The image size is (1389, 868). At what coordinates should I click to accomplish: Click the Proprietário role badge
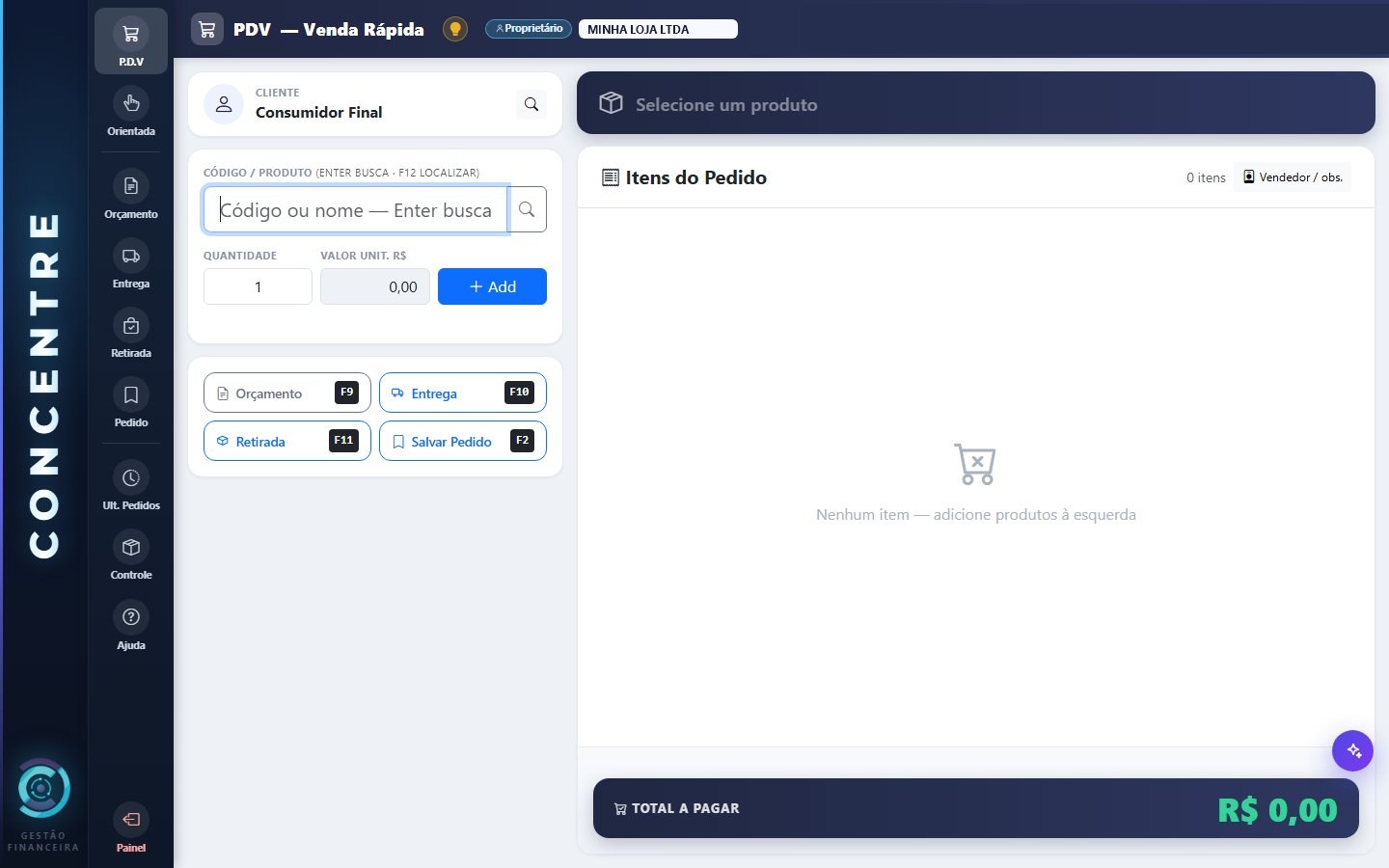(x=529, y=29)
